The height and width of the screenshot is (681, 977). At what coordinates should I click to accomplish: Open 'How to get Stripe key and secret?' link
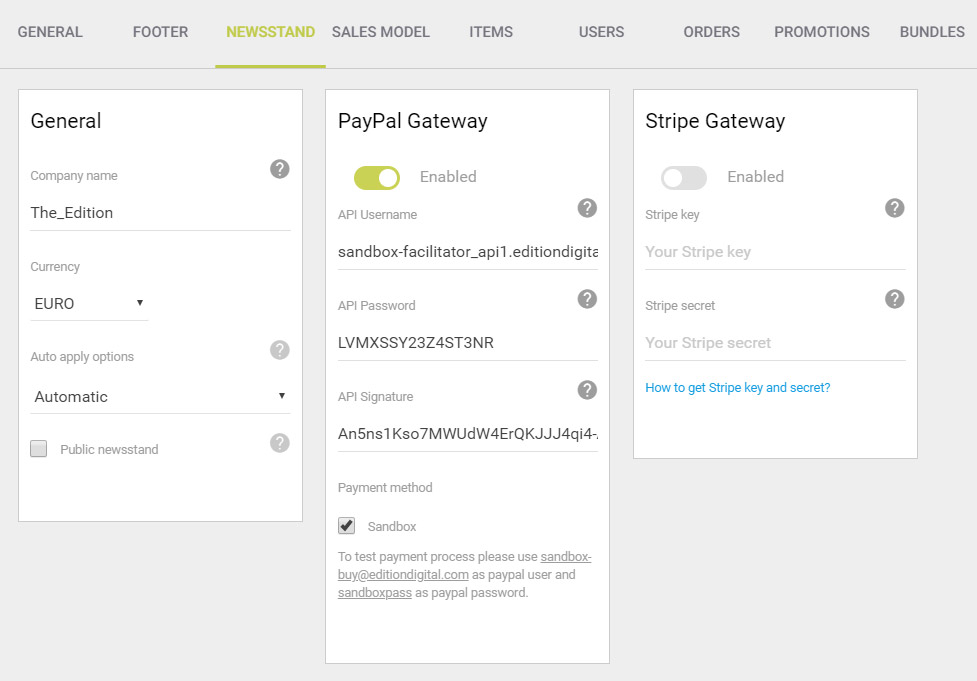(738, 388)
